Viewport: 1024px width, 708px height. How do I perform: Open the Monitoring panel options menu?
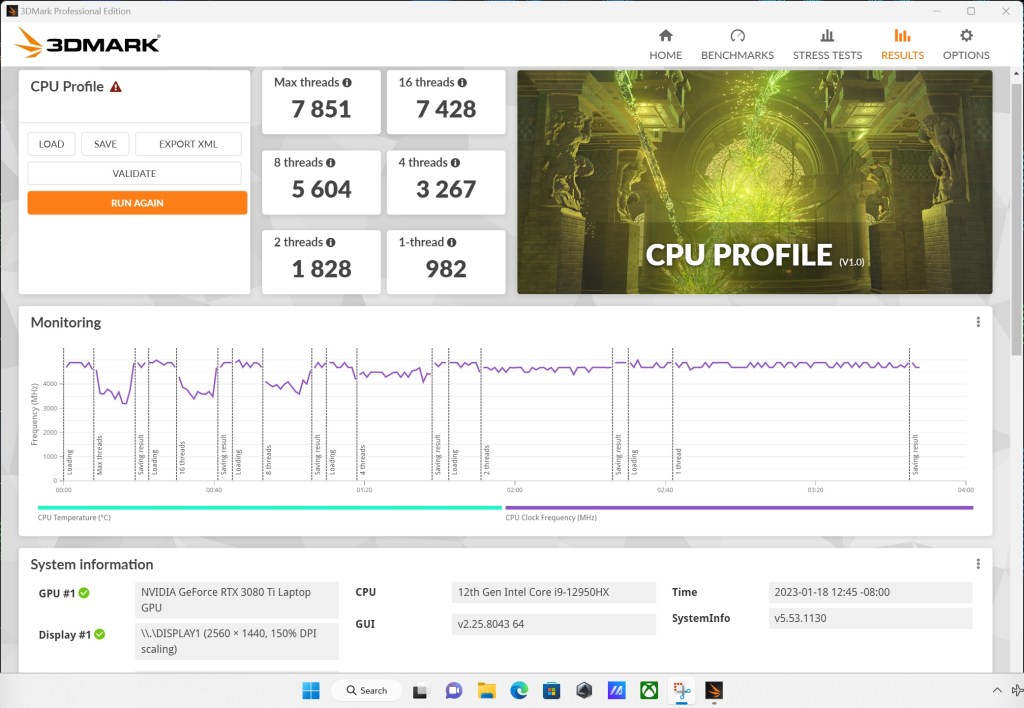point(978,321)
